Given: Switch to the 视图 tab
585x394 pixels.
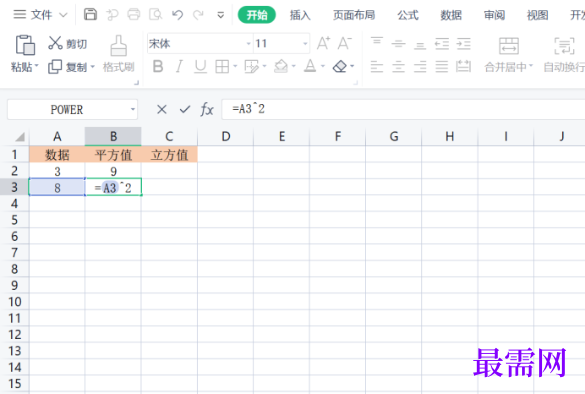Looking at the screenshot, I should point(538,15).
